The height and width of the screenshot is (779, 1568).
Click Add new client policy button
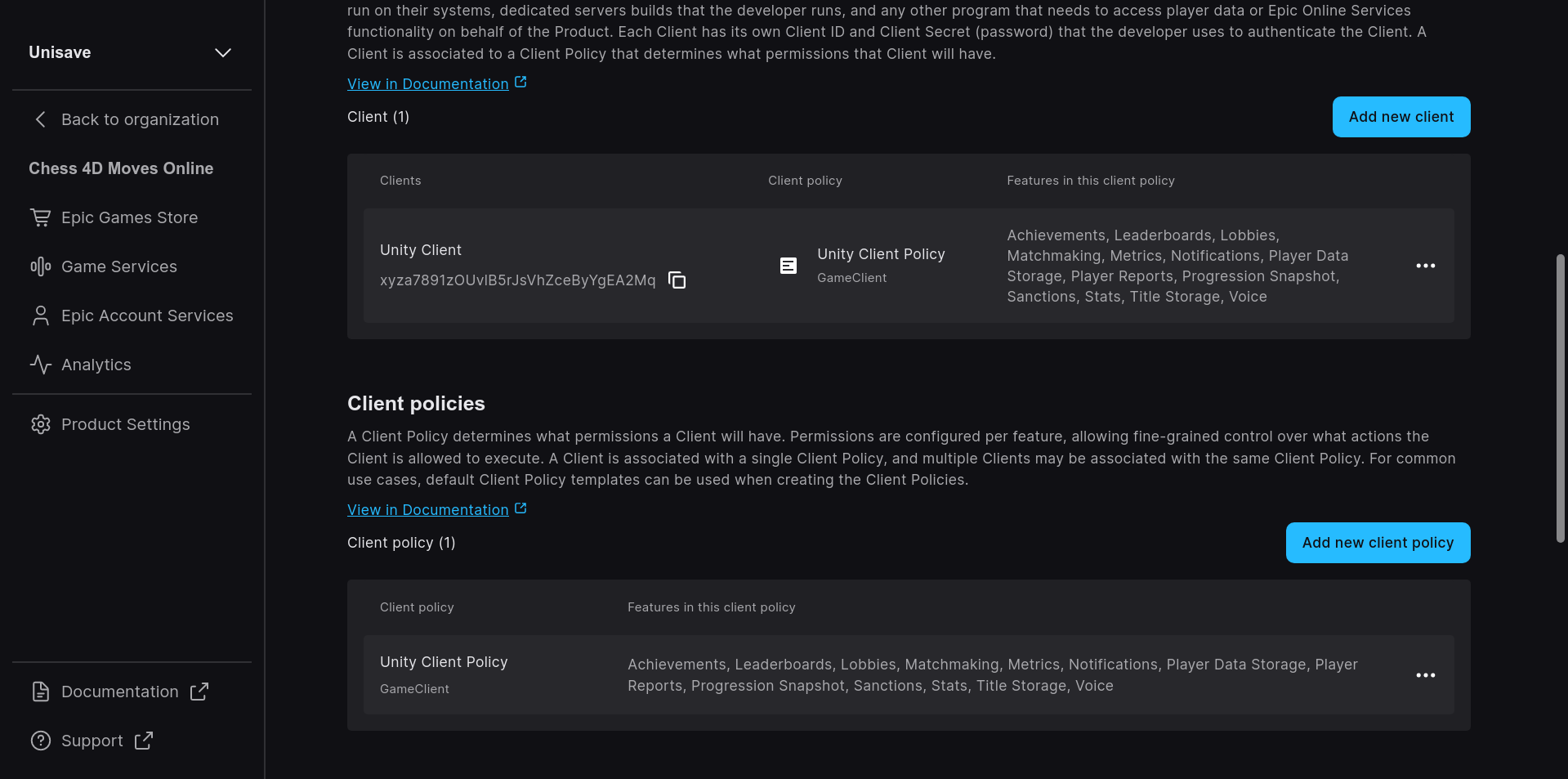coord(1378,543)
